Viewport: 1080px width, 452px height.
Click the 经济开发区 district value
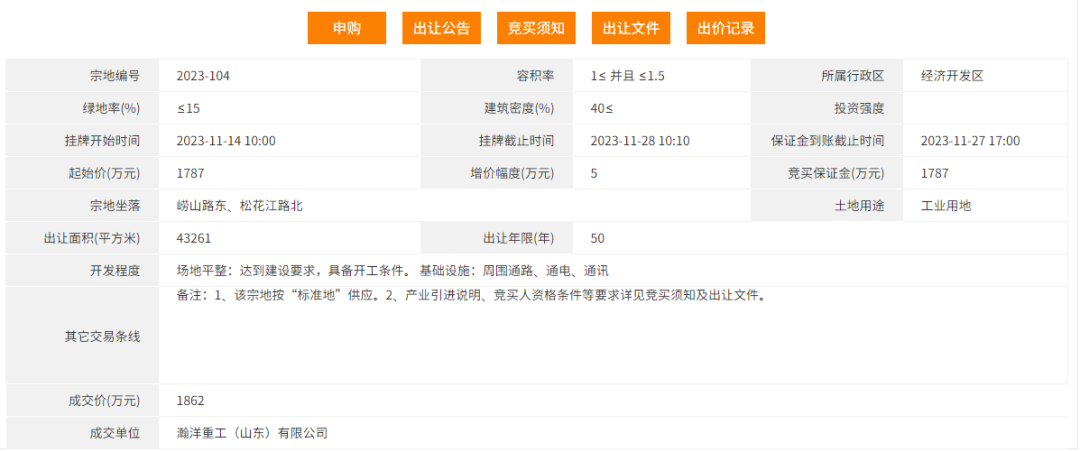(952, 76)
